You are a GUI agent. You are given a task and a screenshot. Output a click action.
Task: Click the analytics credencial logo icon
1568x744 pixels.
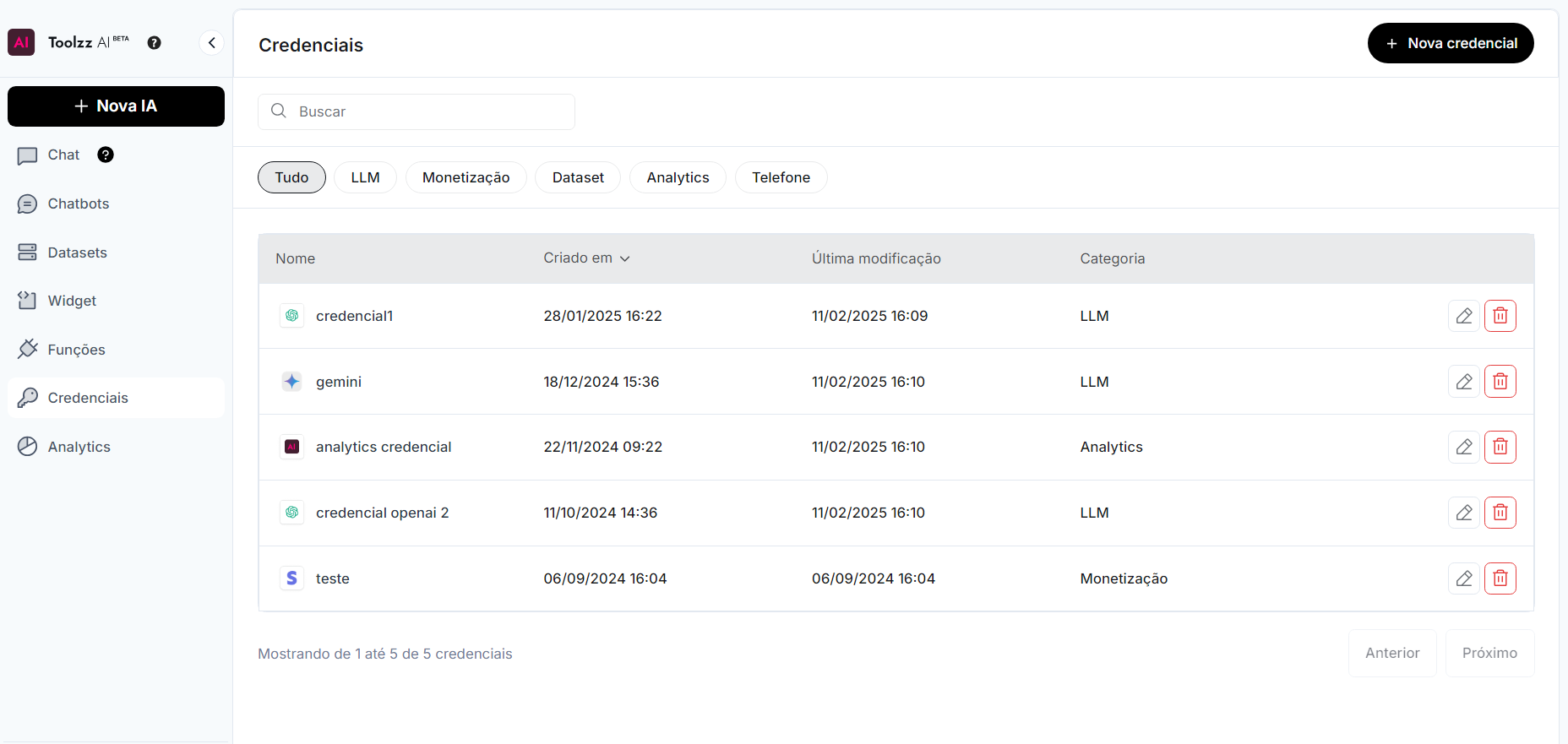click(291, 447)
